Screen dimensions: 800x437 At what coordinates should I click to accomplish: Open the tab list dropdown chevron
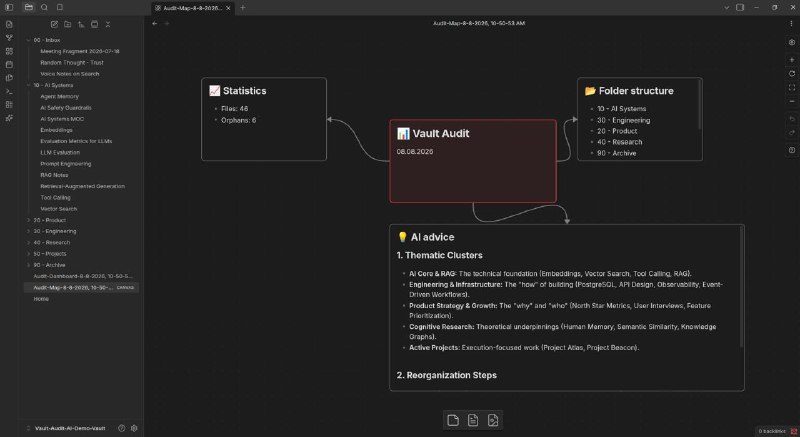[727, 8]
